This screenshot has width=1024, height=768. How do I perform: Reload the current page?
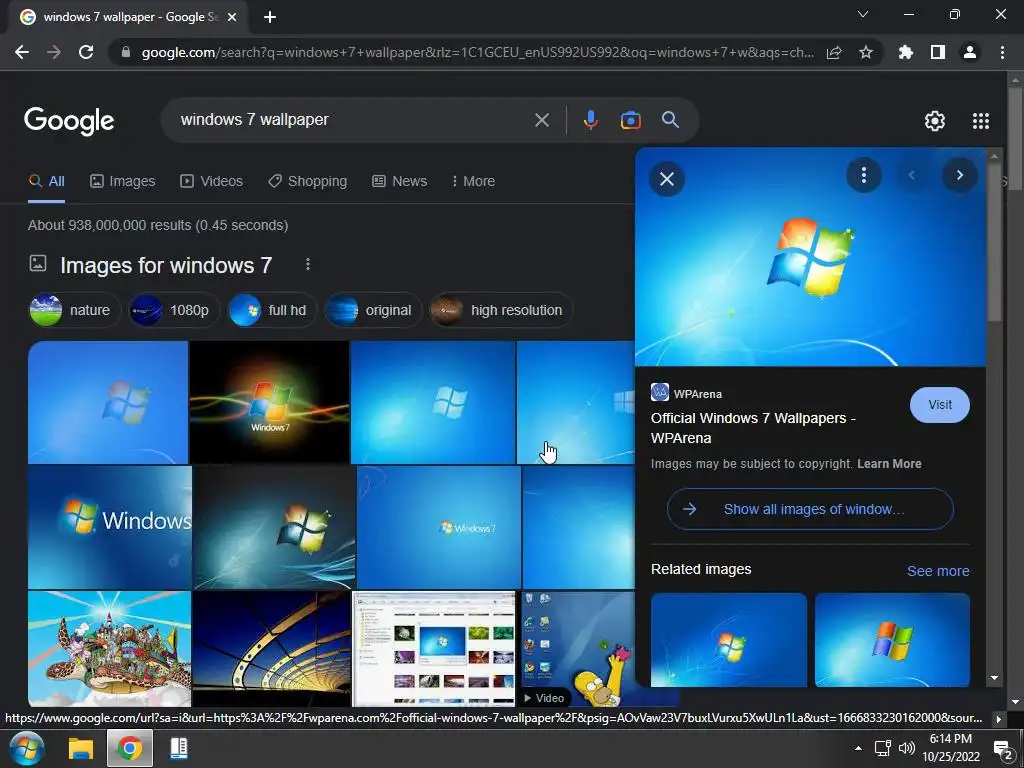pos(86,52)
